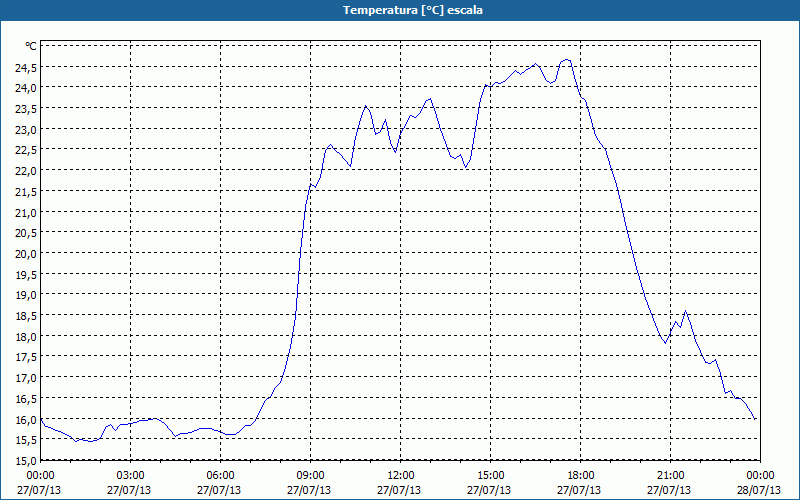Click the 22,0 y-axis value
This screenshot has width=800, height=500.
(x=26, y=171)
